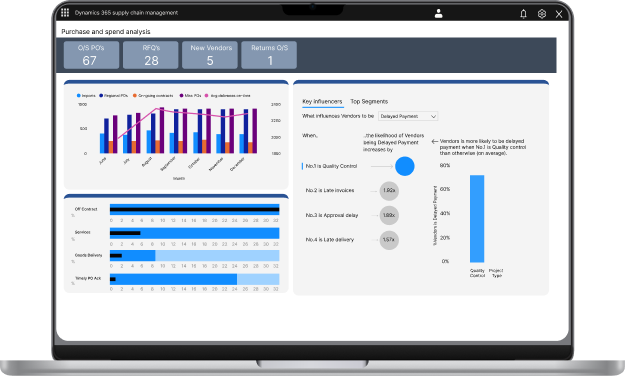Click the Purchase and spend analysis title
The width and height of the screenshot is (625, 376).
pyautogui.click(x=106, y=31)
